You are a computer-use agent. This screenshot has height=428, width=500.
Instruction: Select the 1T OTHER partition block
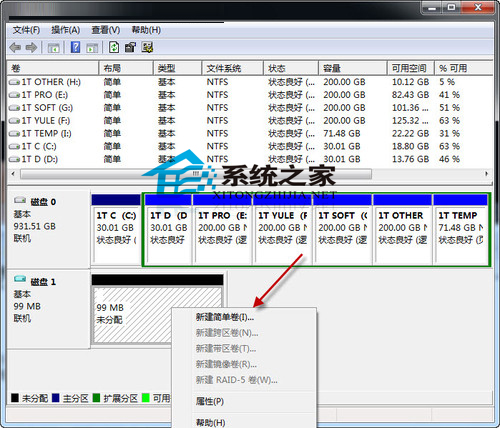(403, 229)
